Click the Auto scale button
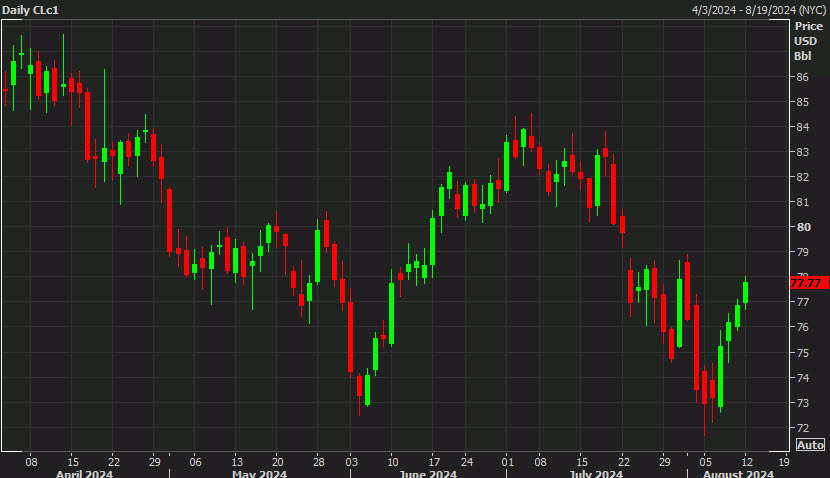The image size is (830, 478). pyautogui.click(x=810, y=445)
